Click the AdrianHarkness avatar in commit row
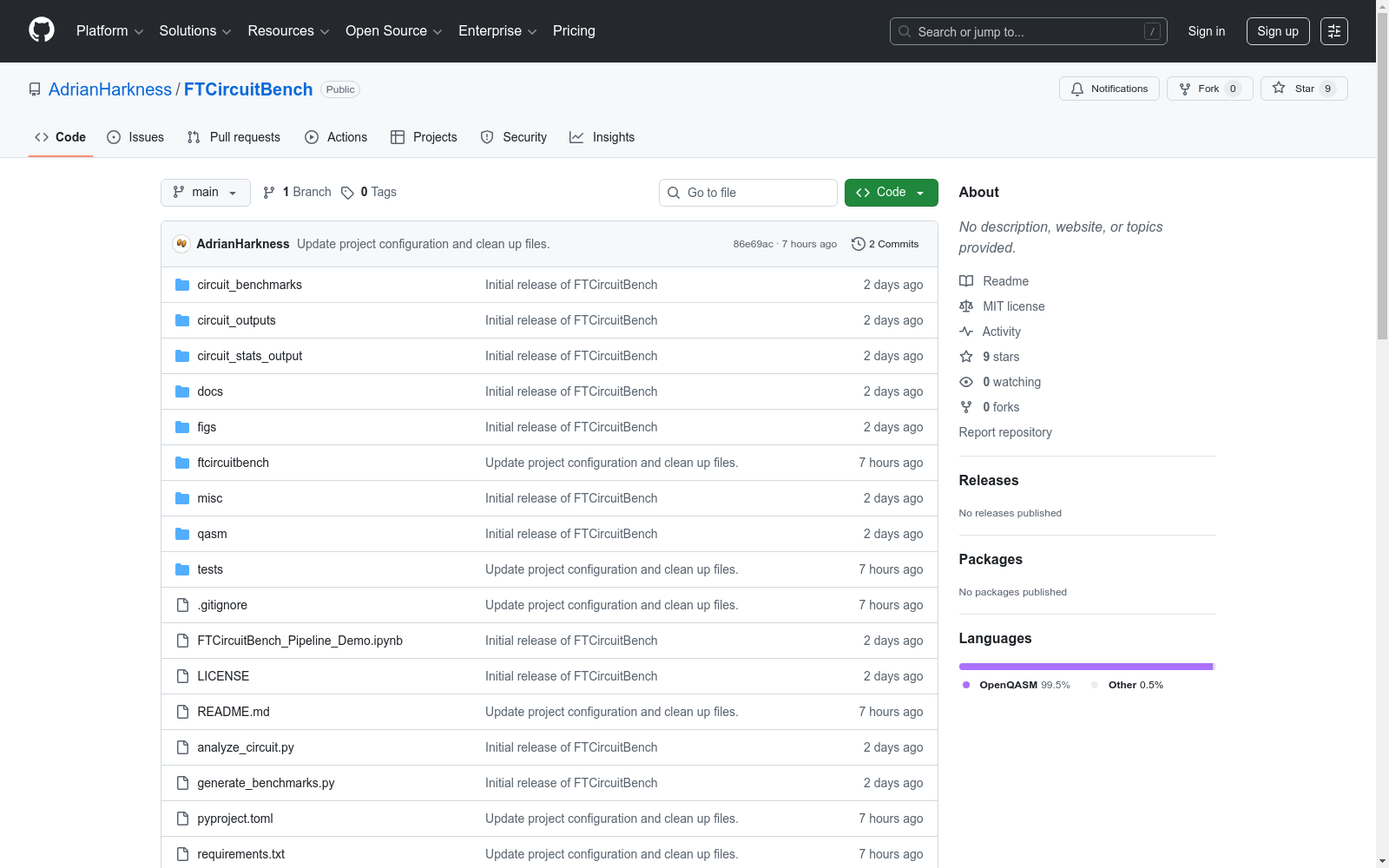Viewport: 1389px width, 868px height. (x=181, y=244)
